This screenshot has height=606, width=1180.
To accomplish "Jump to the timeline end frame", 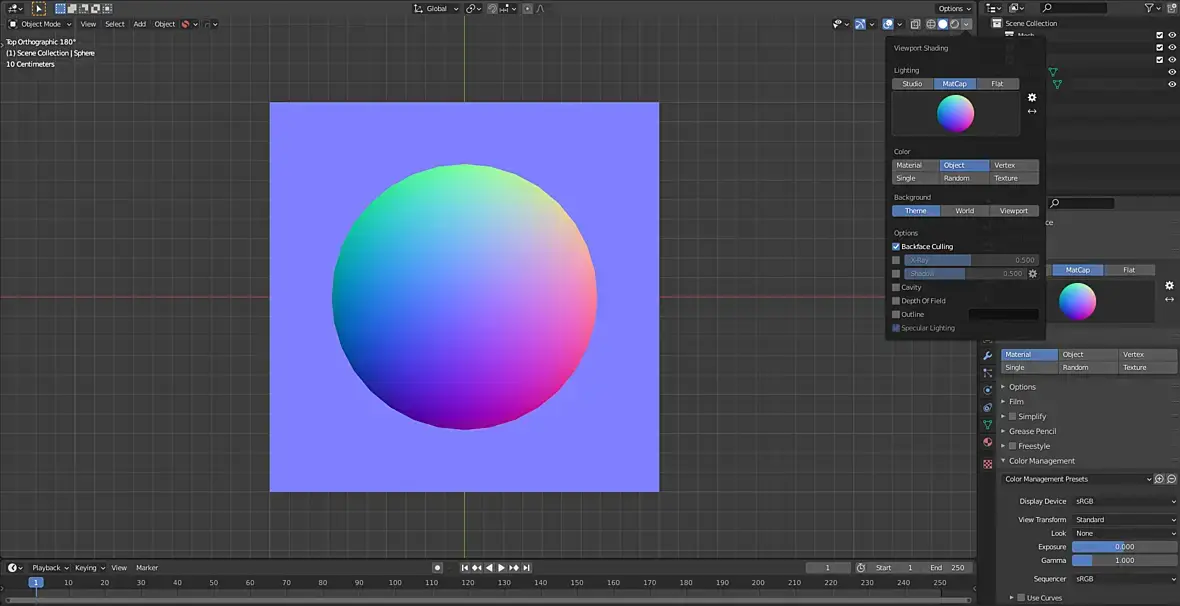I will tap(526, 568).
